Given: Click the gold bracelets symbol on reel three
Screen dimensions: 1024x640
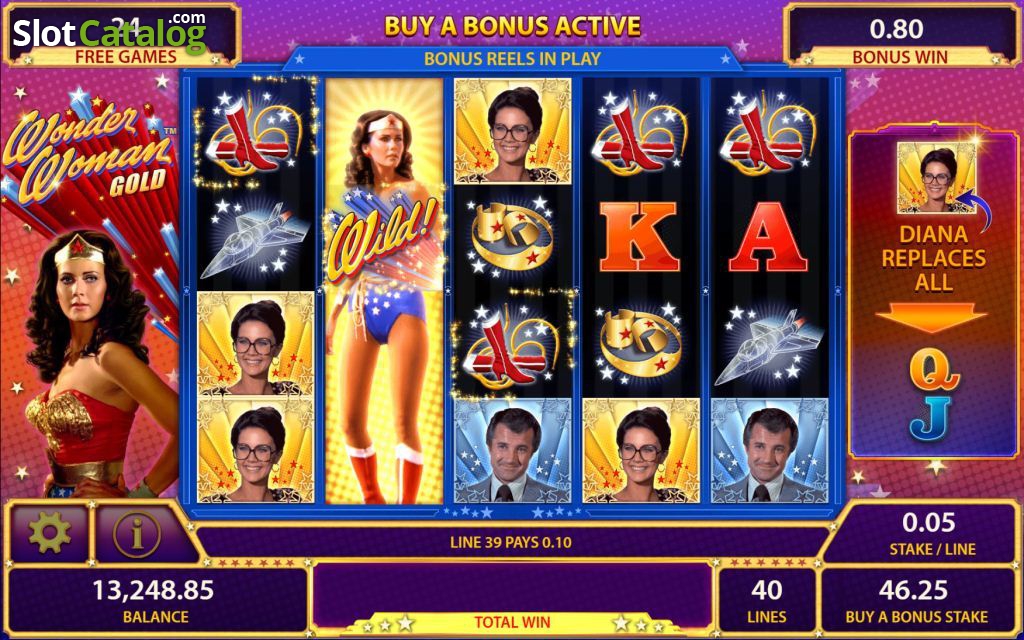Looking at the screenshot, I should (x=512, y=236).
